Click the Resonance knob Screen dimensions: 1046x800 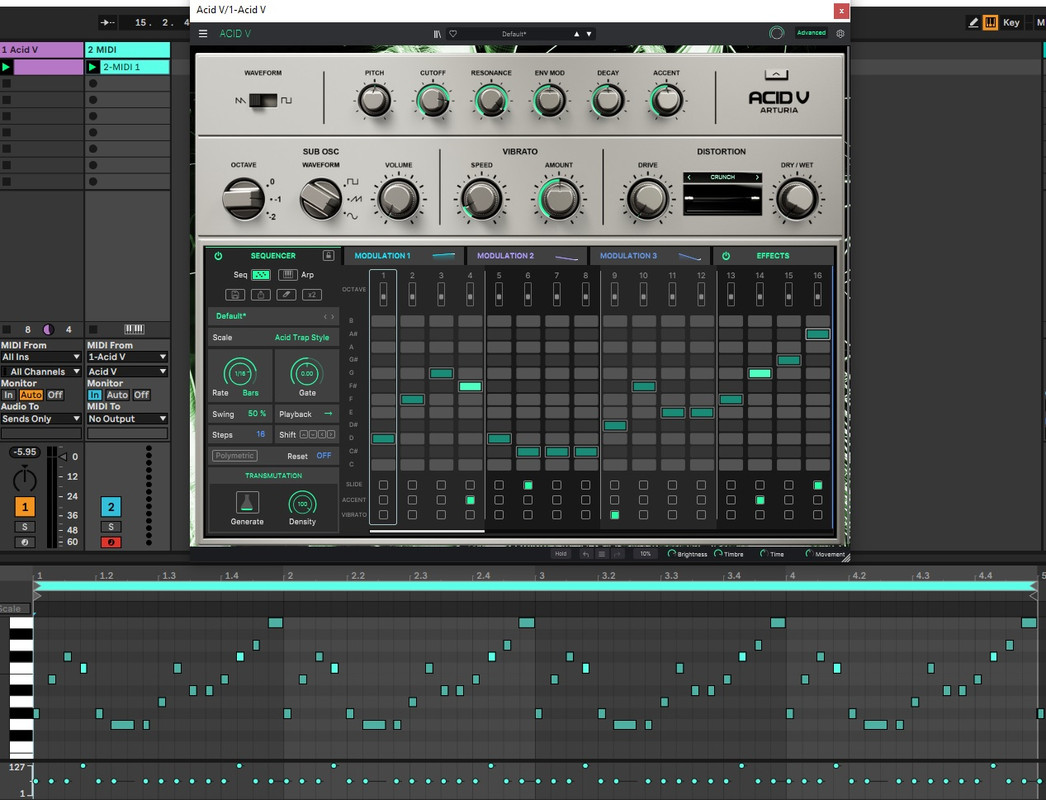point(491,101)
